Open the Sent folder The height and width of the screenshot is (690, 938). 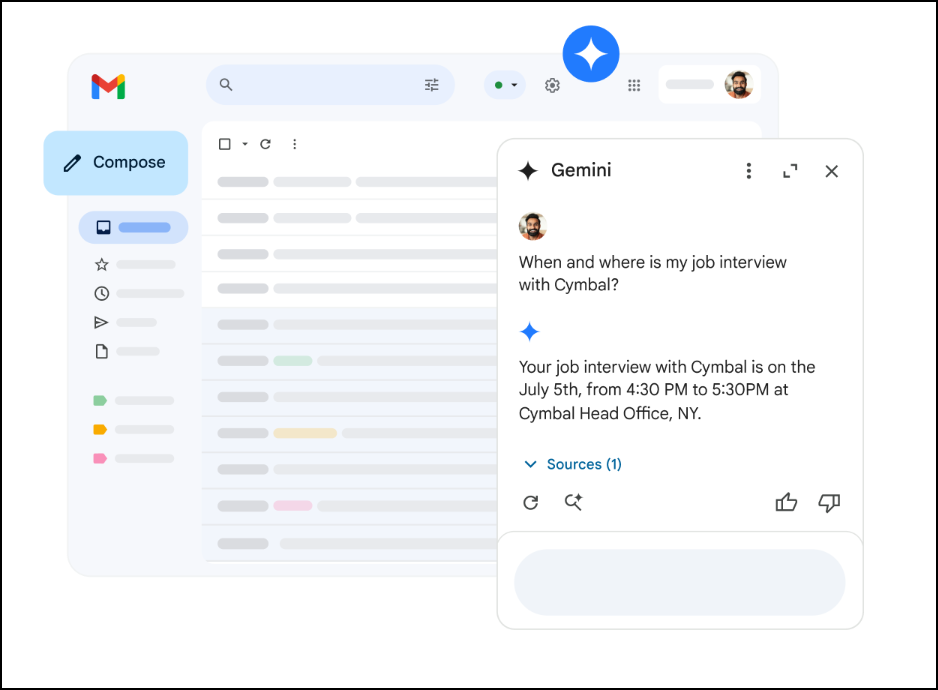pyautogui.click(x=101, y=323)
